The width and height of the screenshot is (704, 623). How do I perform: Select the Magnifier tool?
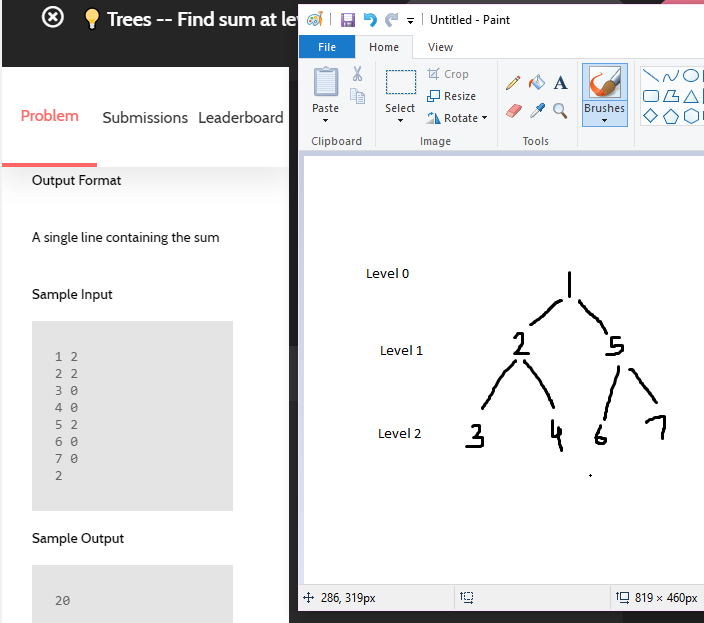[560, 110]
